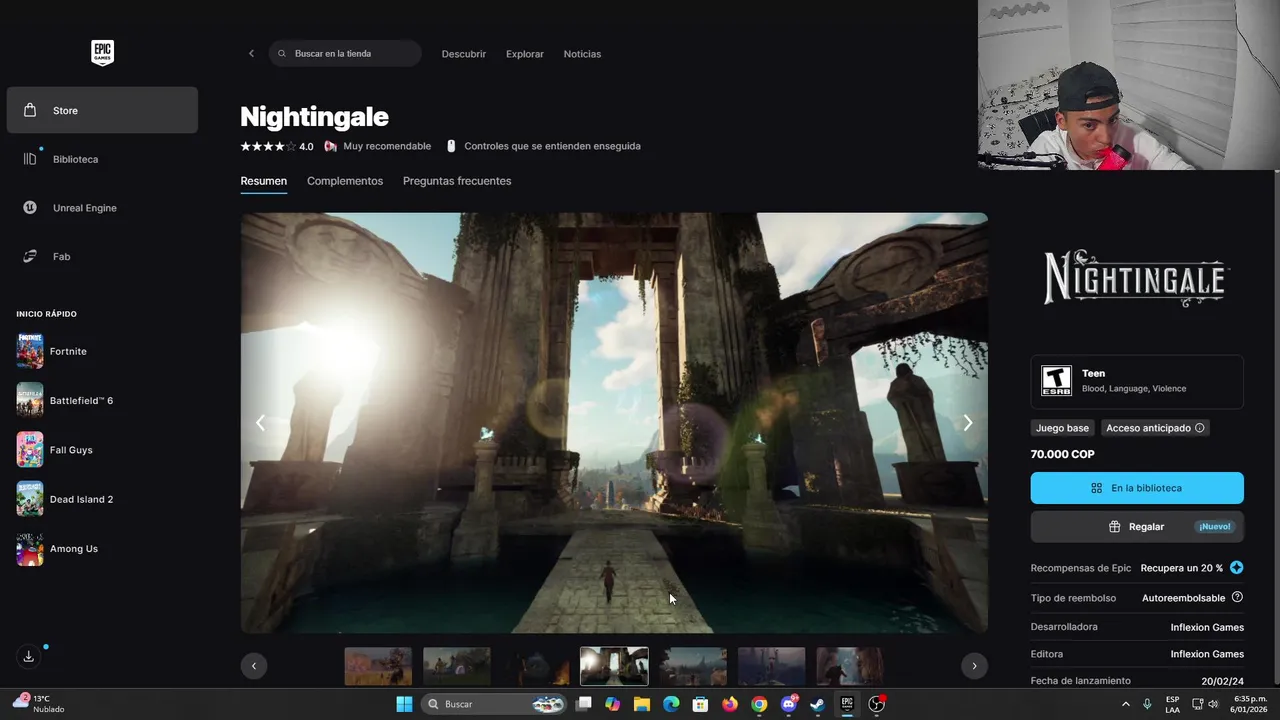
Task: Click the ESRB Teen rating icon
Action: tap(1056, 381)
